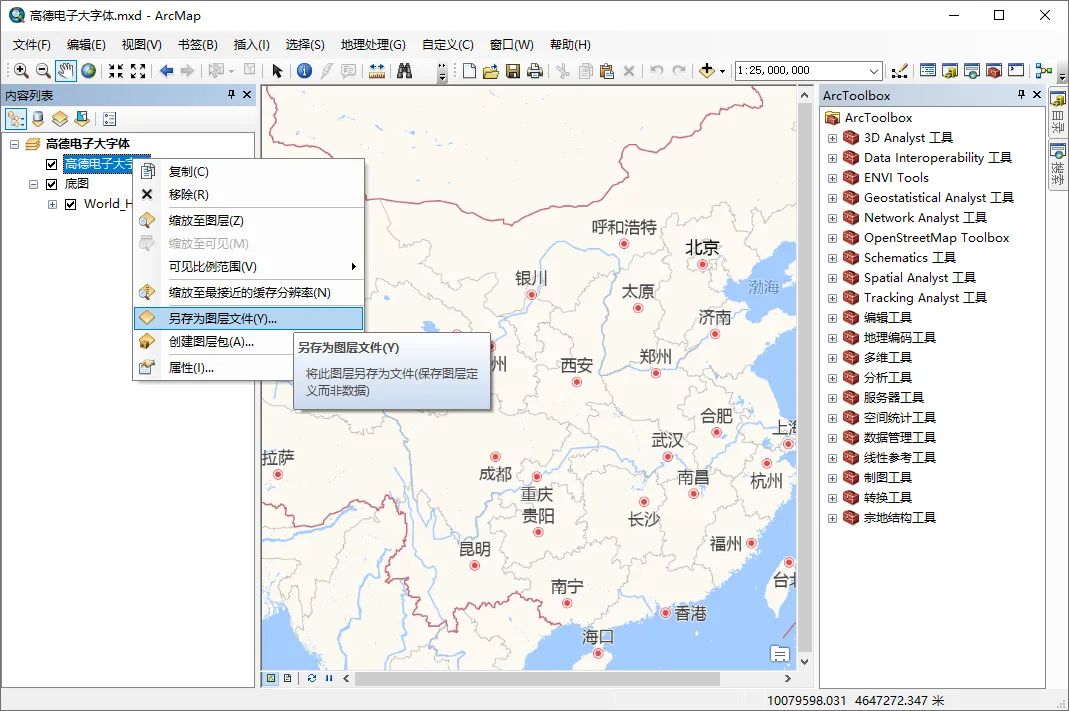Viewport: 1069px width, 711px height.
Task: Select 缩放至图层(Z) in context menu
Action: coord(248,220)
